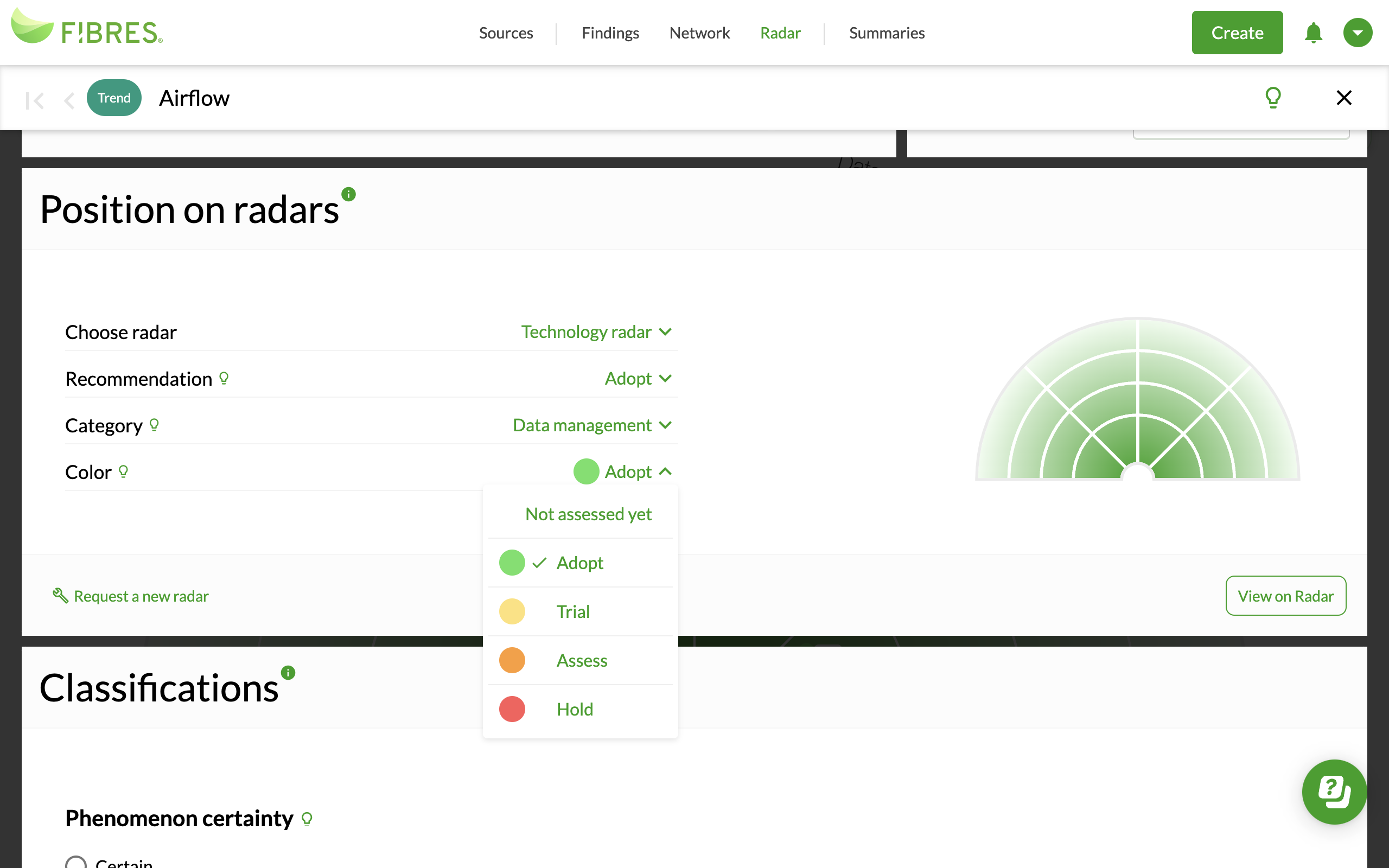Open the Recommendation Adopt dropdown
The width and height of the screenshot is (1389, 868).
pyautogui.click(x=638, y=378)
